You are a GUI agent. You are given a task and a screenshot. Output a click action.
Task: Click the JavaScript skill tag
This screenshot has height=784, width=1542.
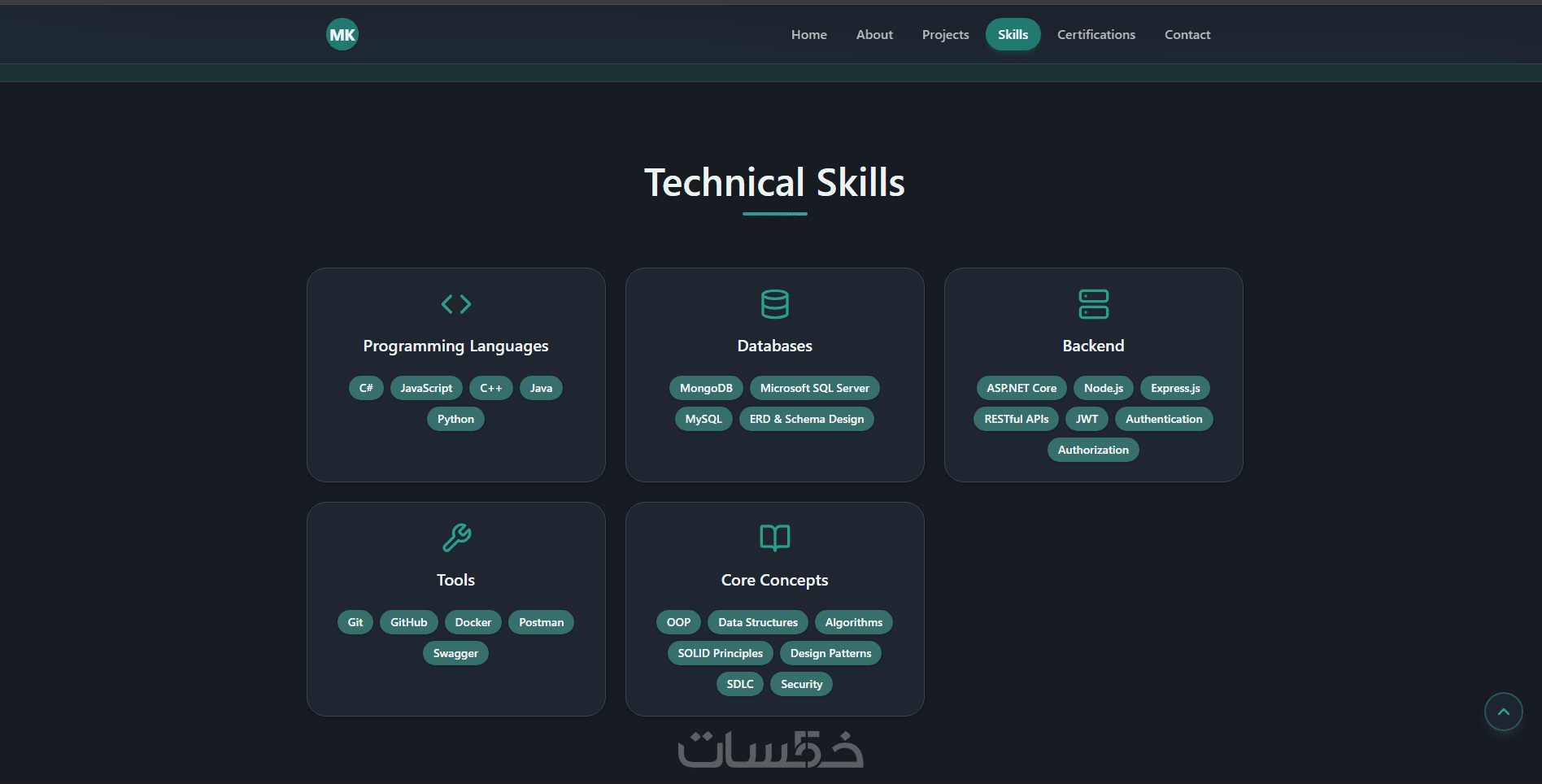tap(426, 388)
